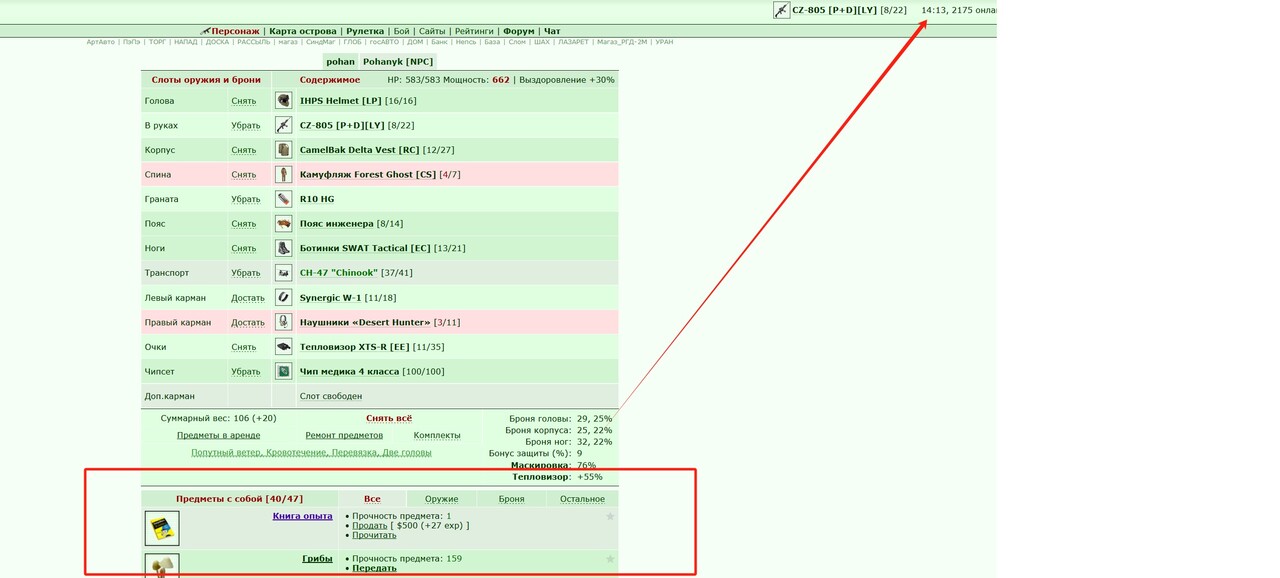Click the CH-47 Chinook transport icon
1280x578 pixels.
tap(283, 273)
